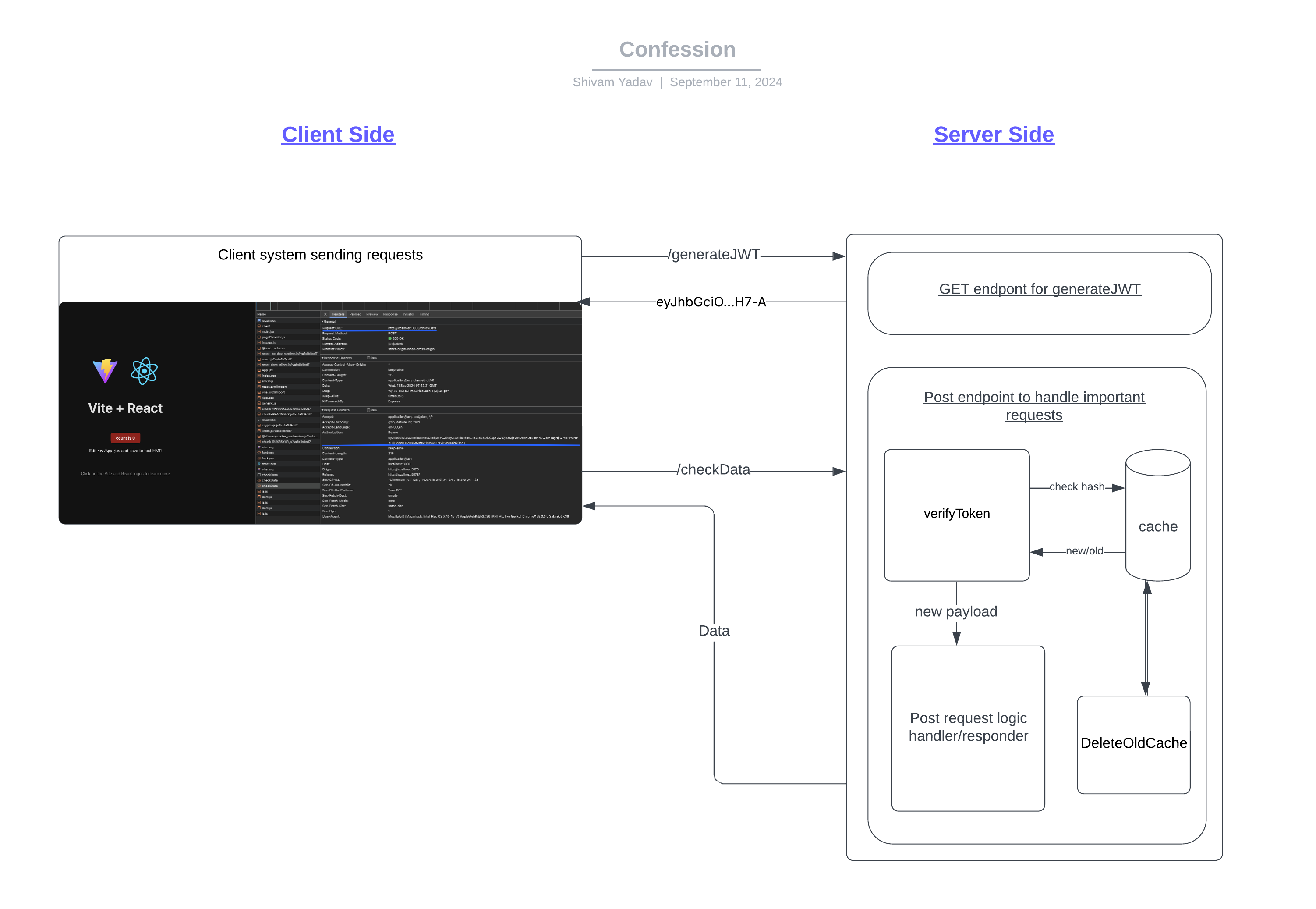This screenshot has width=1316, height=909.
Task: Click the green 200 OK status dot
Action: [390, 339]
